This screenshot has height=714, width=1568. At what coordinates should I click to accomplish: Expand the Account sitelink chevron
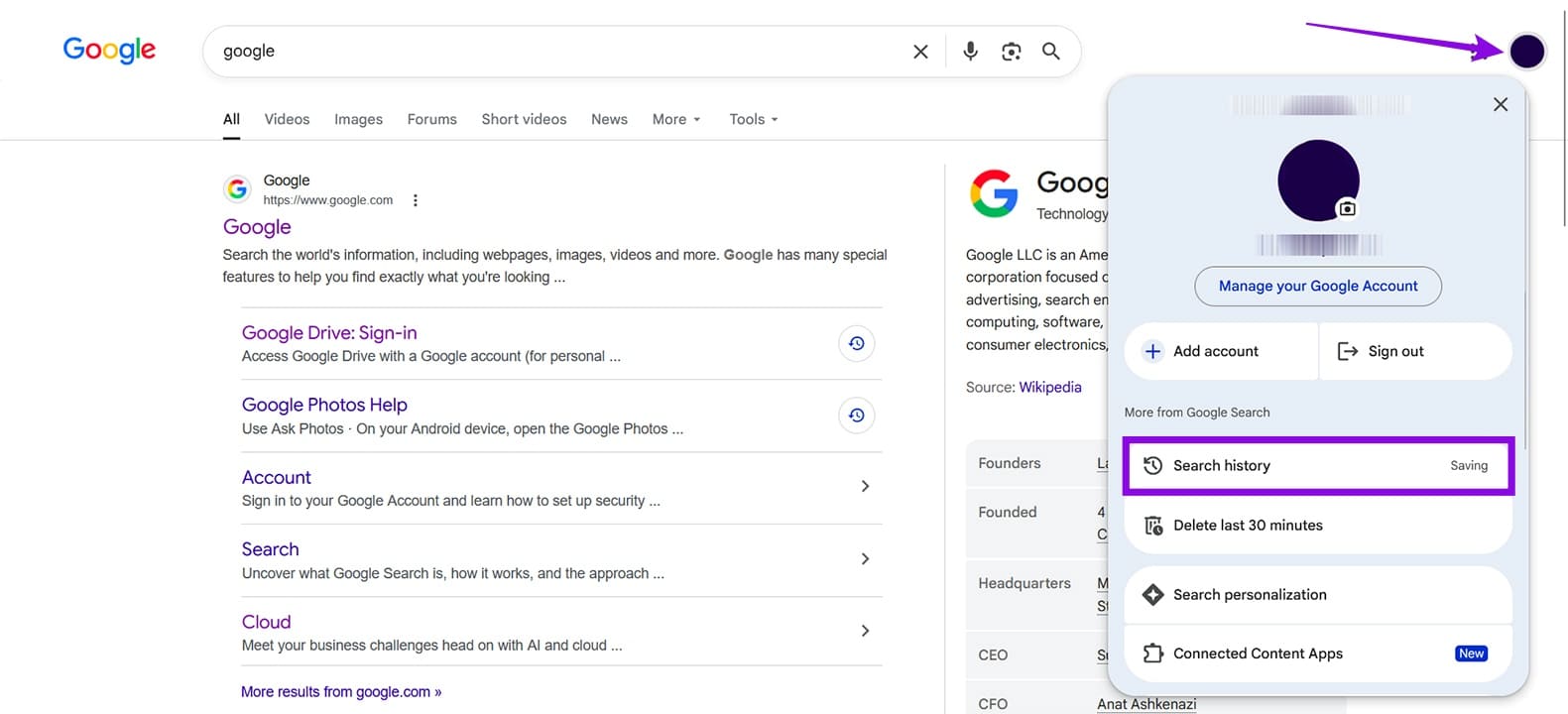pos(865,486)
